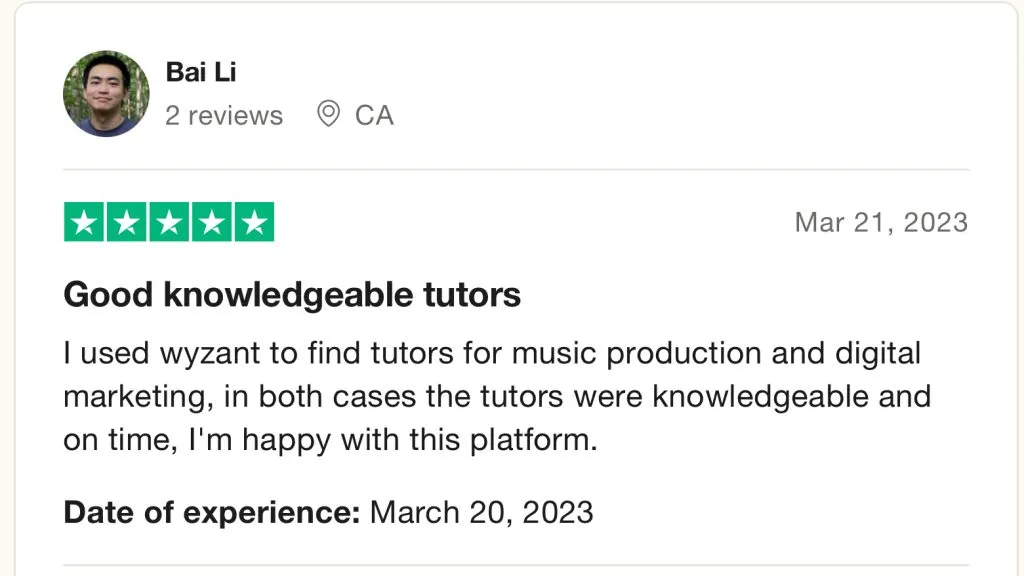The width and height of the screenshot is (1024, 576).
Task: Click the first green rating star
Action: coord(84,222)
